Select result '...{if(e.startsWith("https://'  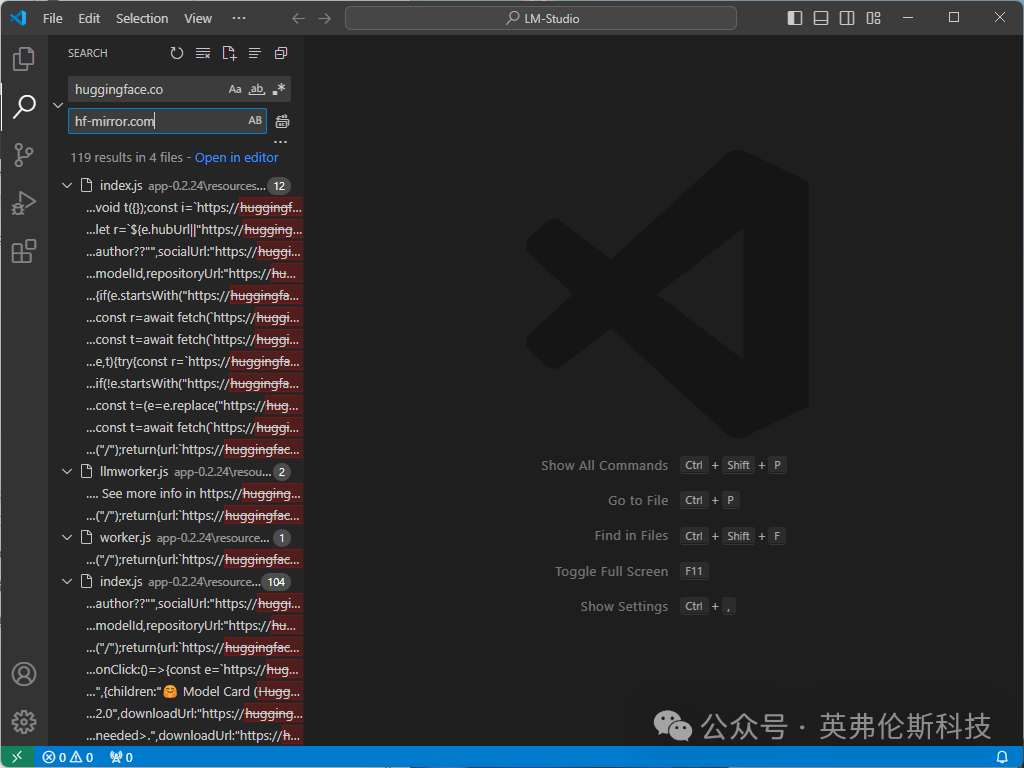194,296
